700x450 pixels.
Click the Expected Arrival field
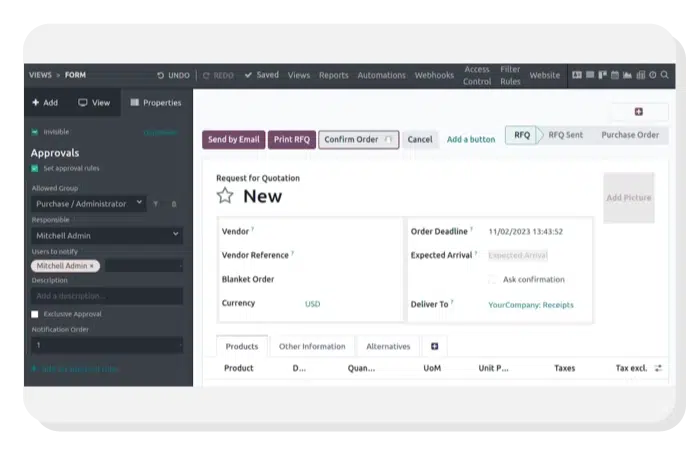point(517,255)
